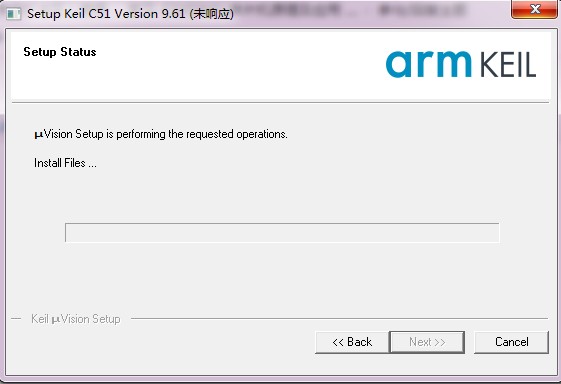Click the empty gray area below progress bar
Image resolution: width=561 pixels, height=384 pixels.
[282, 277]
